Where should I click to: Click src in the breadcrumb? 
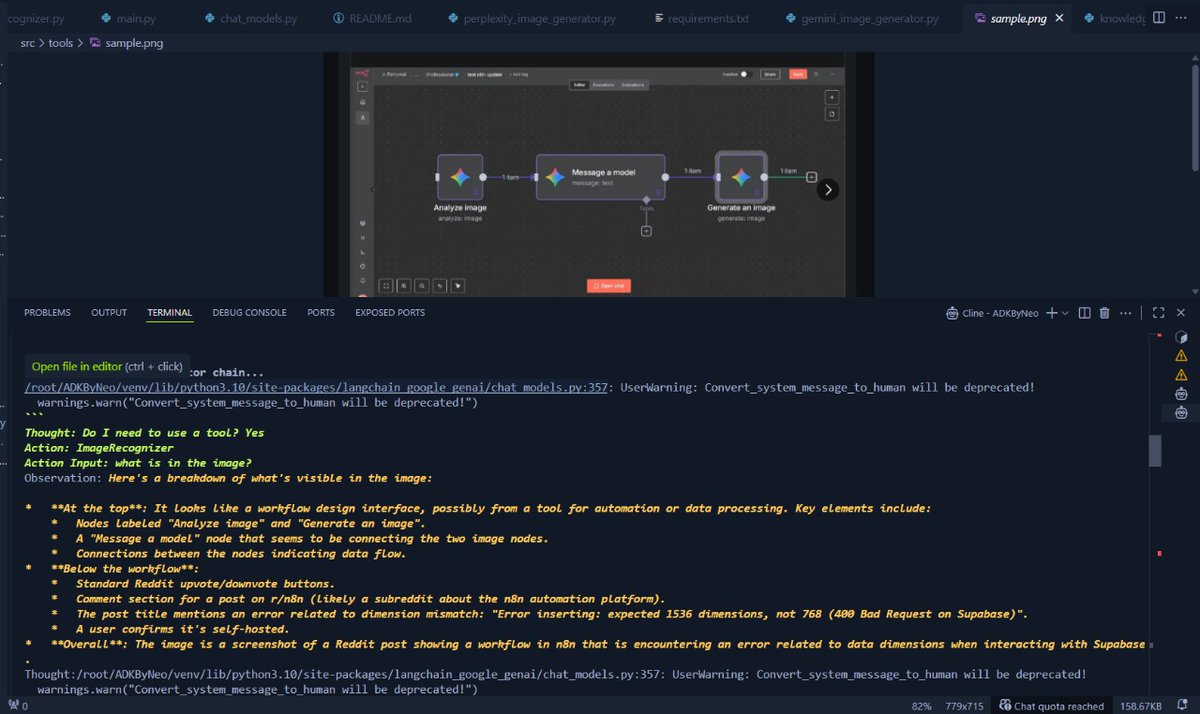click(29, 44)
